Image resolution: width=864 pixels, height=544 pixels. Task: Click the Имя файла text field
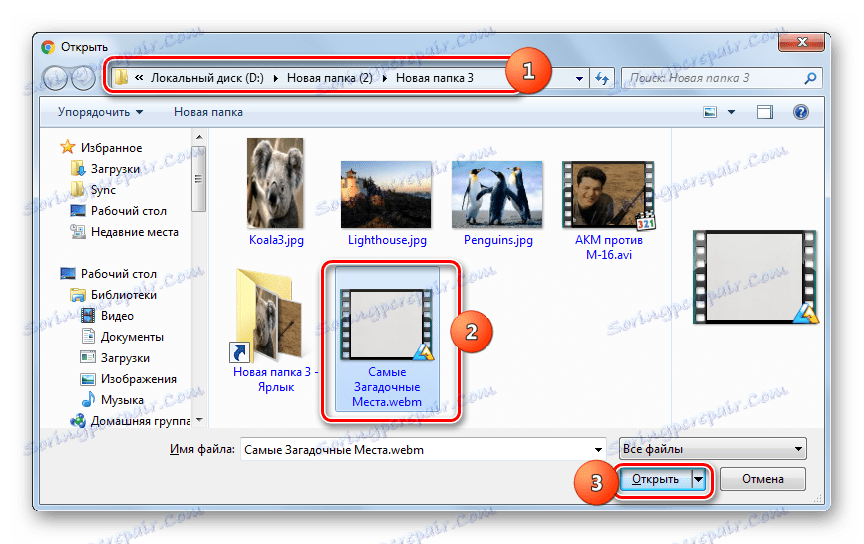tap(417, 450)
